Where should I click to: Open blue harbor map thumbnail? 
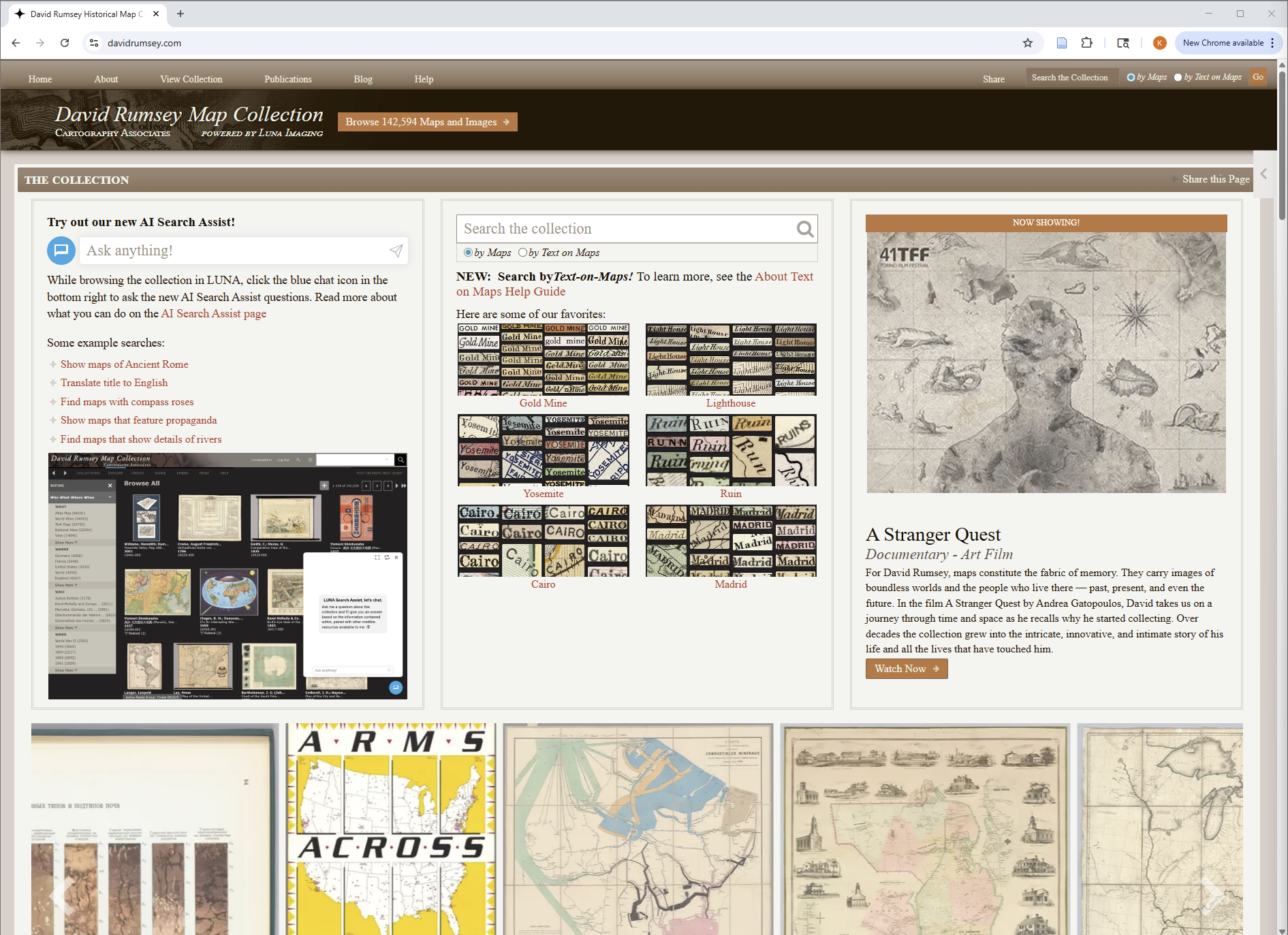[638, 829]
